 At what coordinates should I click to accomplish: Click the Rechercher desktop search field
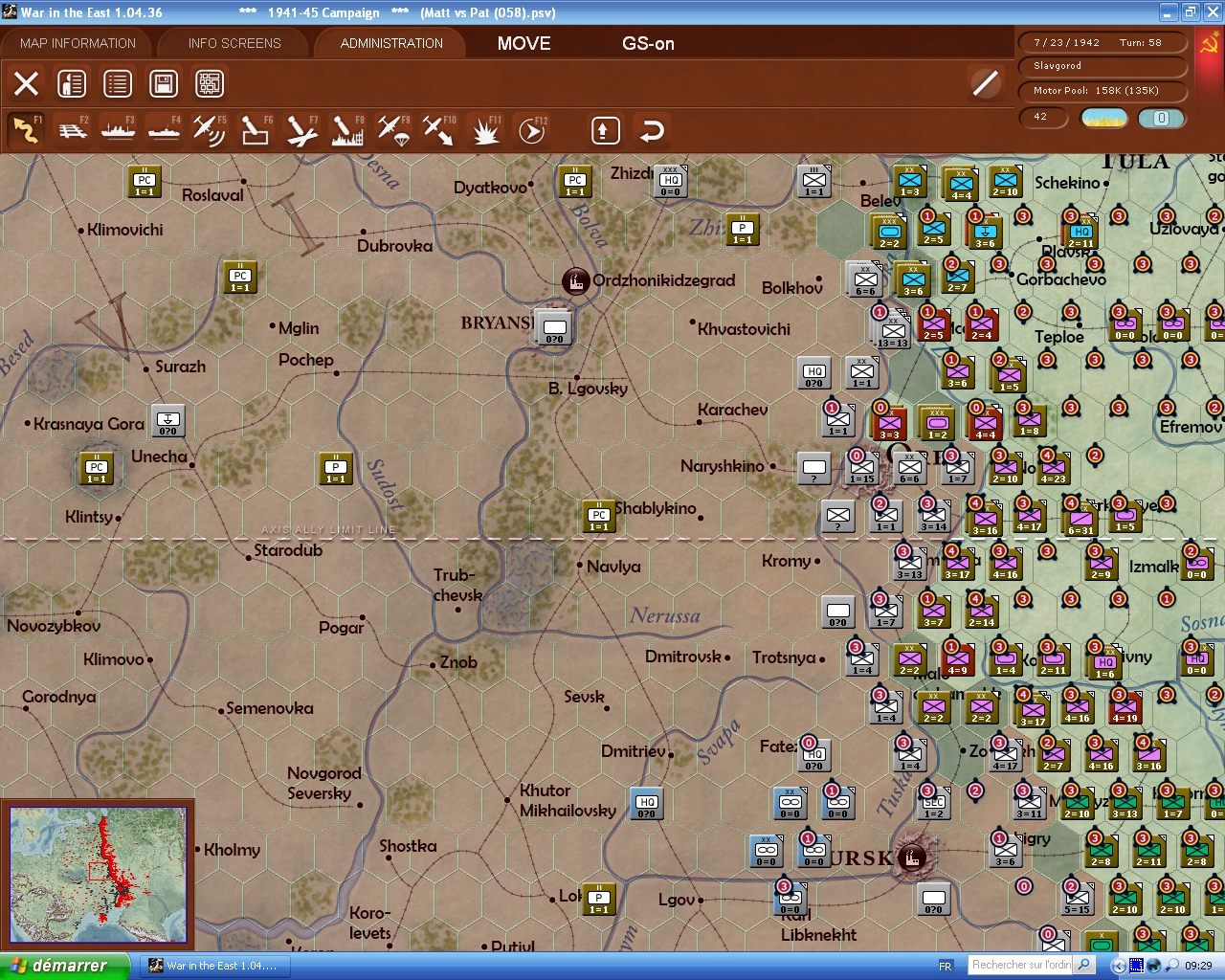tap(1020, 965)
